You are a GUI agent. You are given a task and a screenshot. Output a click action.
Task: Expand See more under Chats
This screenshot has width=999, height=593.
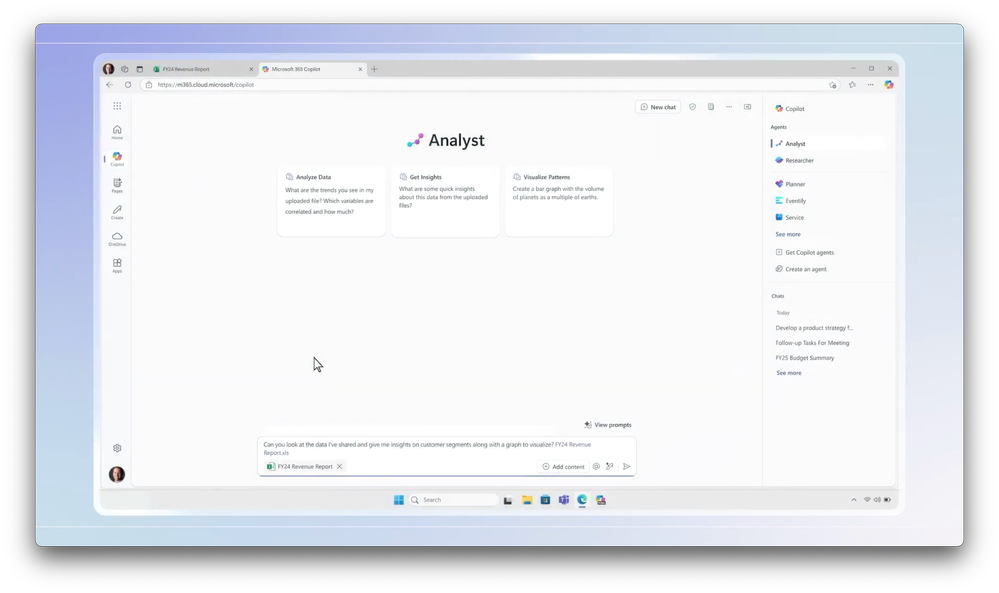point(789,373)
